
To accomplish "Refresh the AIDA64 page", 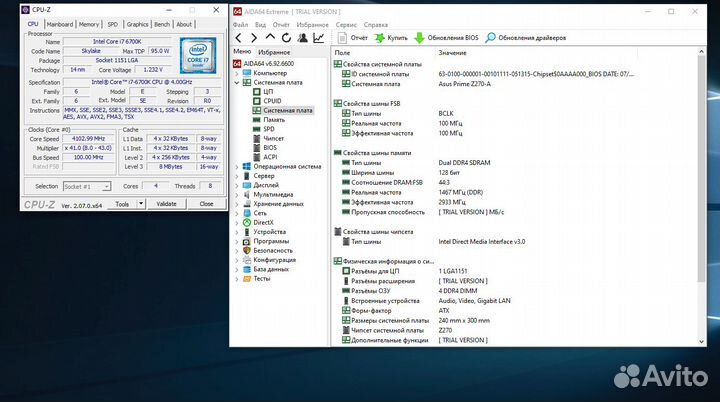I will click(286, 38).
